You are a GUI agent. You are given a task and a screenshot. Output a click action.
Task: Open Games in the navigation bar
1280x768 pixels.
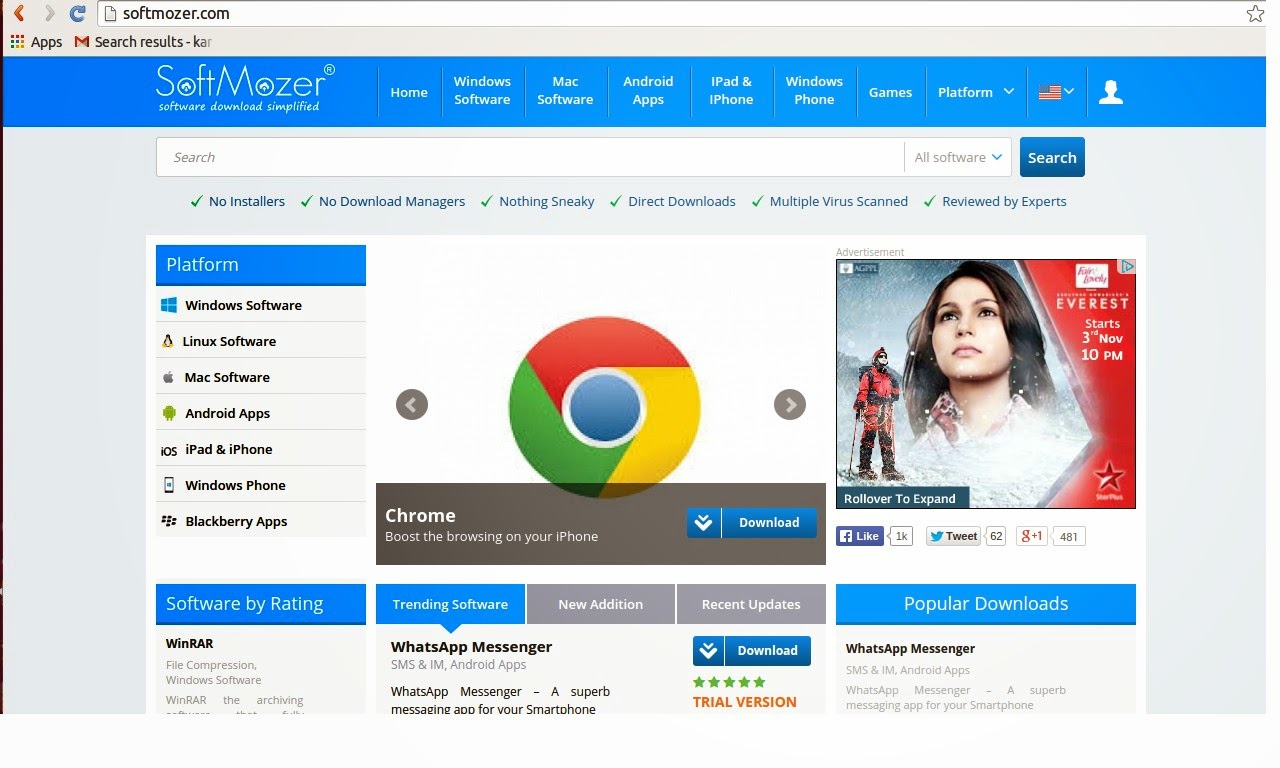[890, 92]
